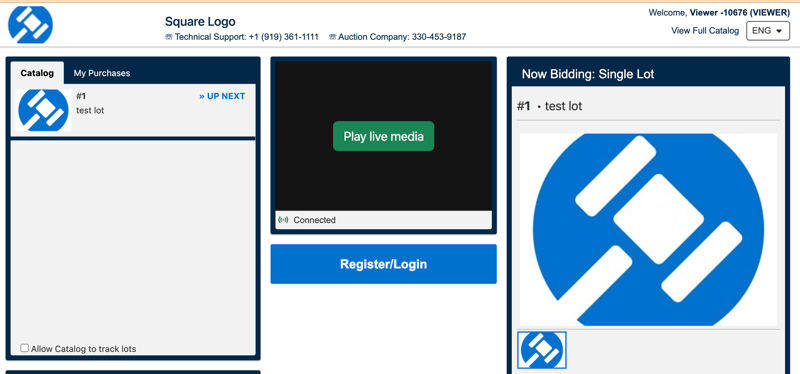Click the Register/Login button

383,264
